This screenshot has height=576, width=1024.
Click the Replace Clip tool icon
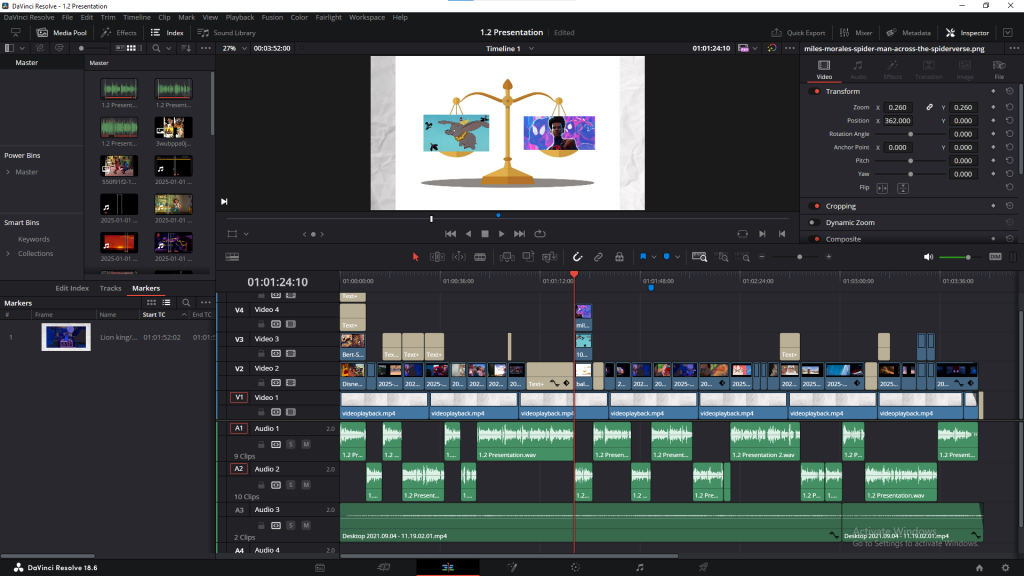pyautogui.click(x=549, y=257)
